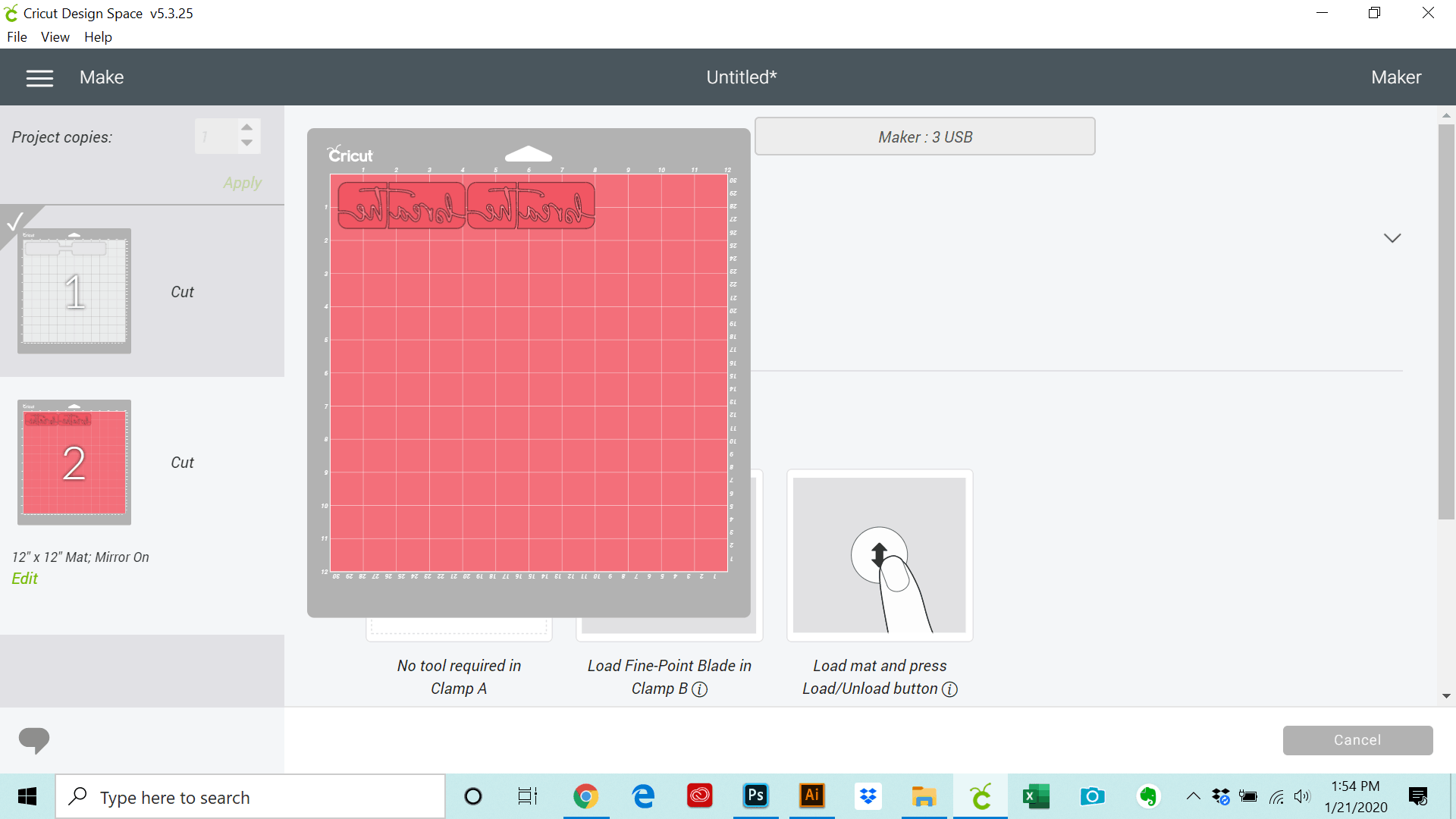The width and height of the screenshot is (1456, 819).
Task: Click the taskbar search box
Action: tap(250, 797)
